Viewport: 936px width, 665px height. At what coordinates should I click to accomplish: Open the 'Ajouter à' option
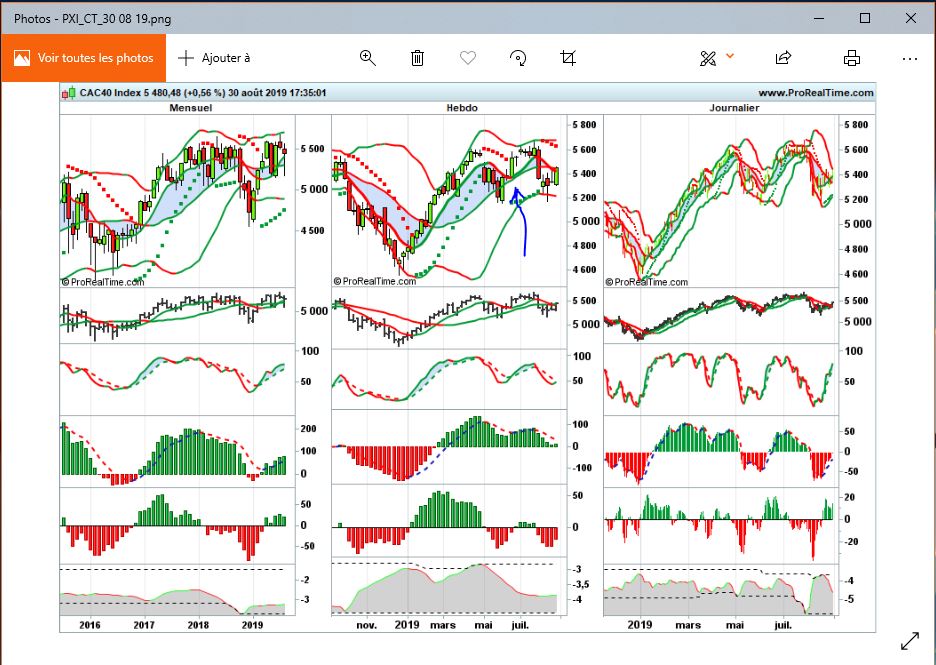pyautogui.click(x=214, y=58)
